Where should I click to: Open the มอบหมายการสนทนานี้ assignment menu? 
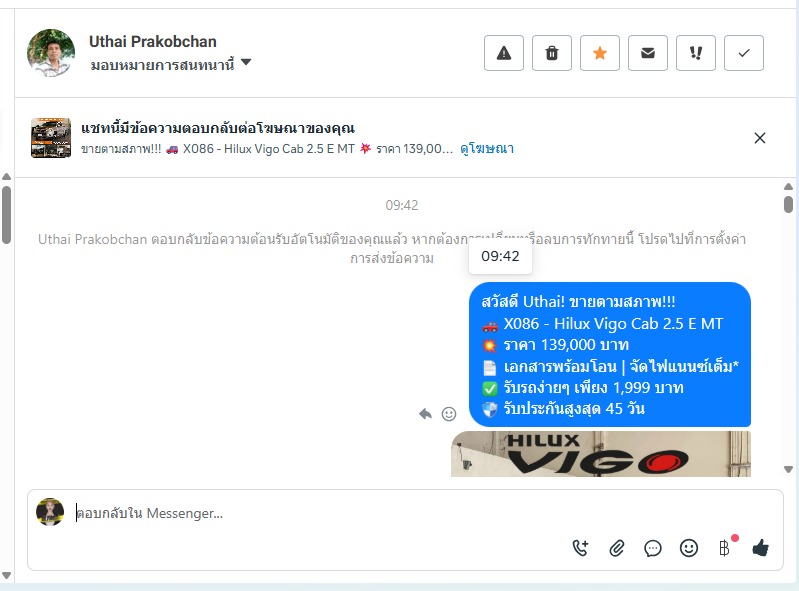click(x=162, y=65)
